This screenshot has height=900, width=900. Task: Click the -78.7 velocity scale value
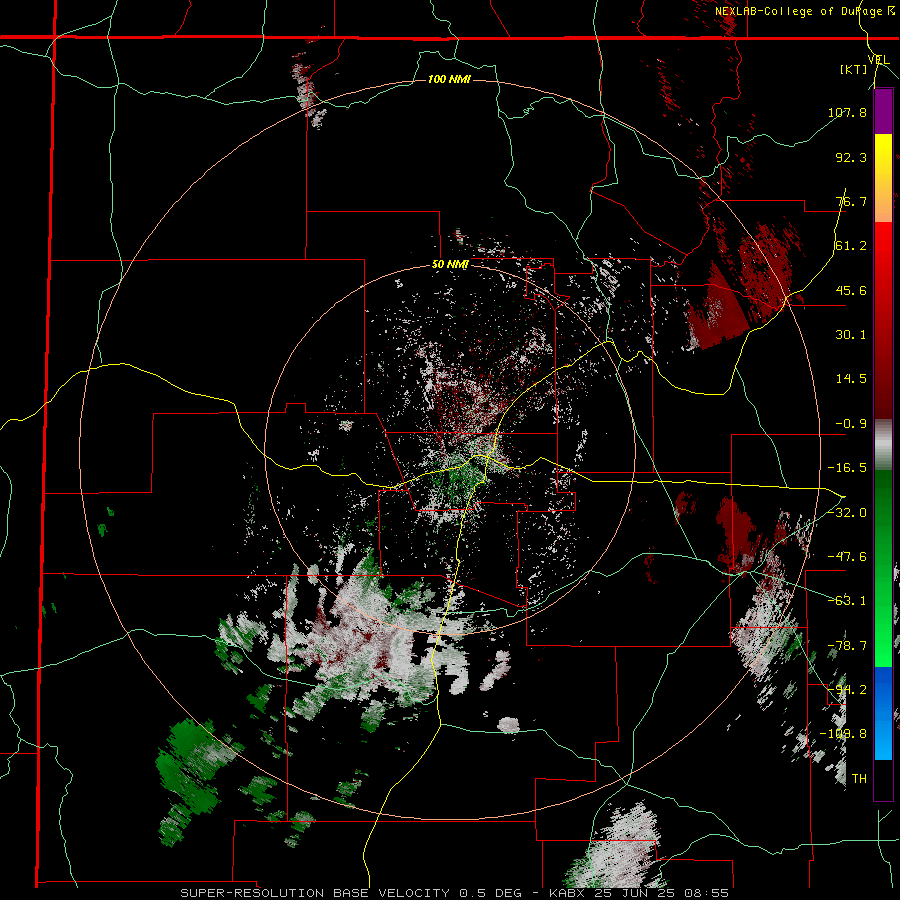(x=847, y=646)
